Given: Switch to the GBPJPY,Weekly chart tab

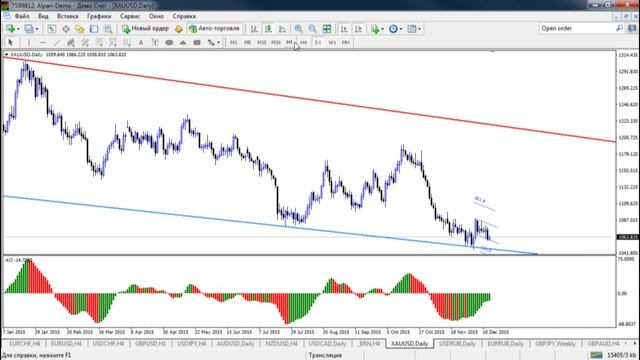Looking at the screenshot, I should click(555, 344).
